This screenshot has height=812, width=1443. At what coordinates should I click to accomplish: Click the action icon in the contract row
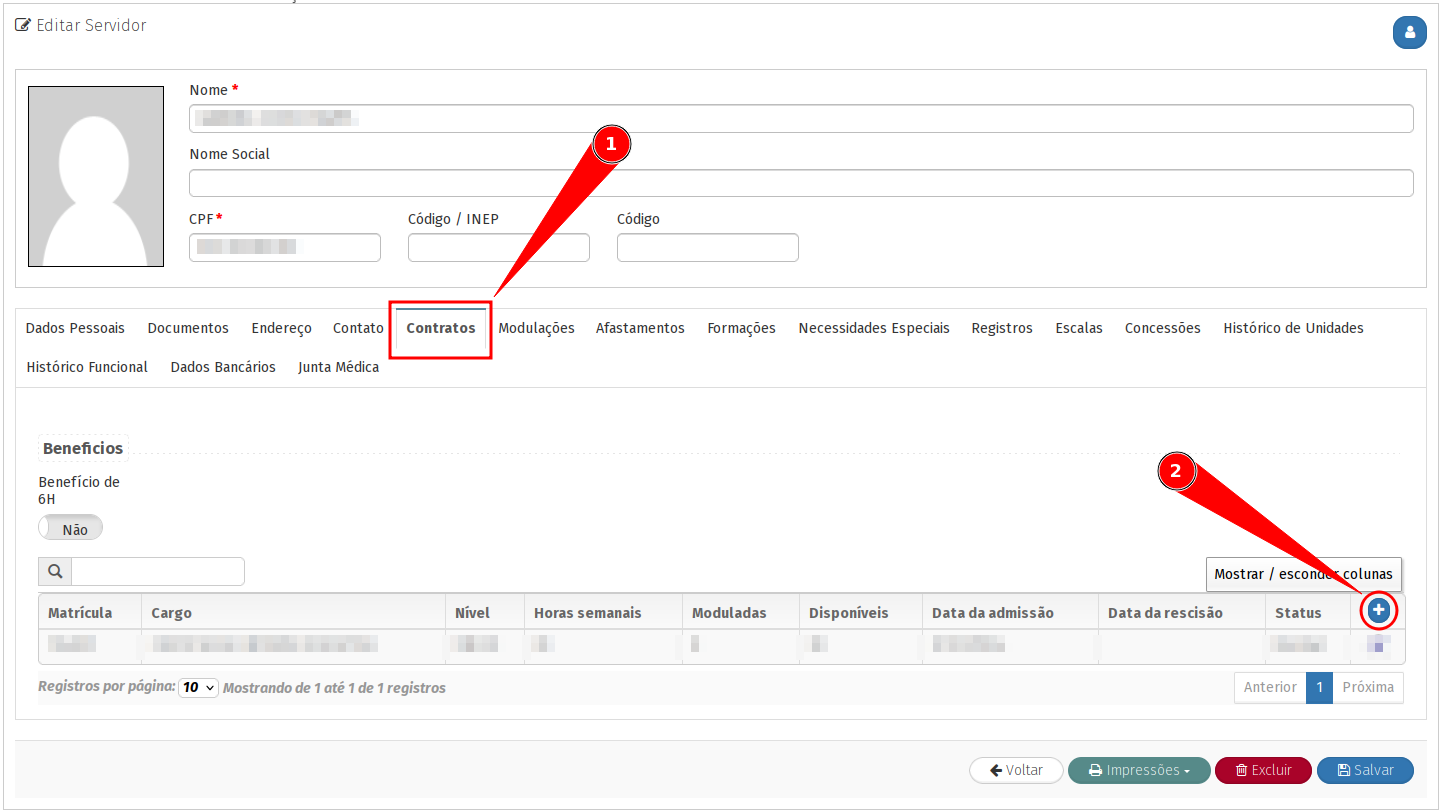pyautogui.click(x=1378, y=645)
